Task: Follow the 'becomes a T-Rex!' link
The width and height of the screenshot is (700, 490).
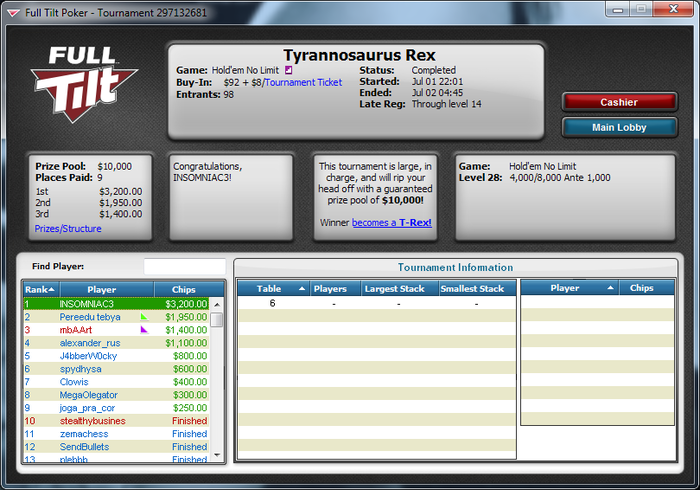Action: [392, 222]
